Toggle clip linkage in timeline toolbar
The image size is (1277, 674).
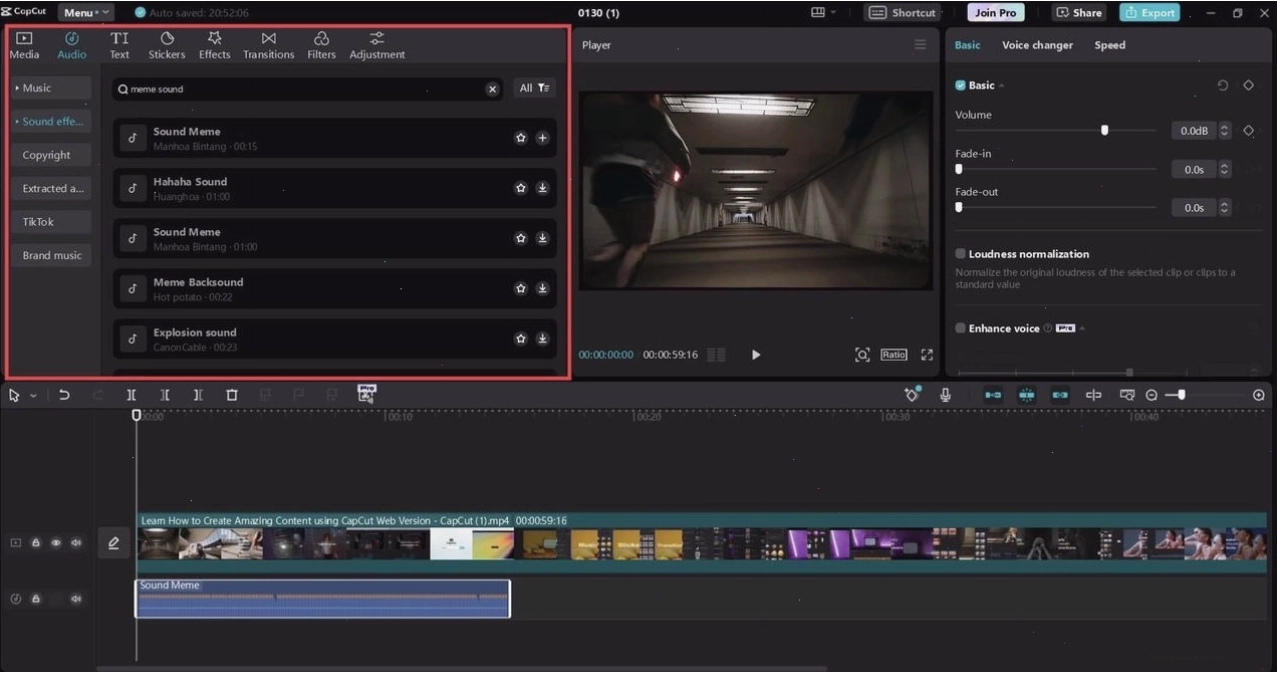1060,395
